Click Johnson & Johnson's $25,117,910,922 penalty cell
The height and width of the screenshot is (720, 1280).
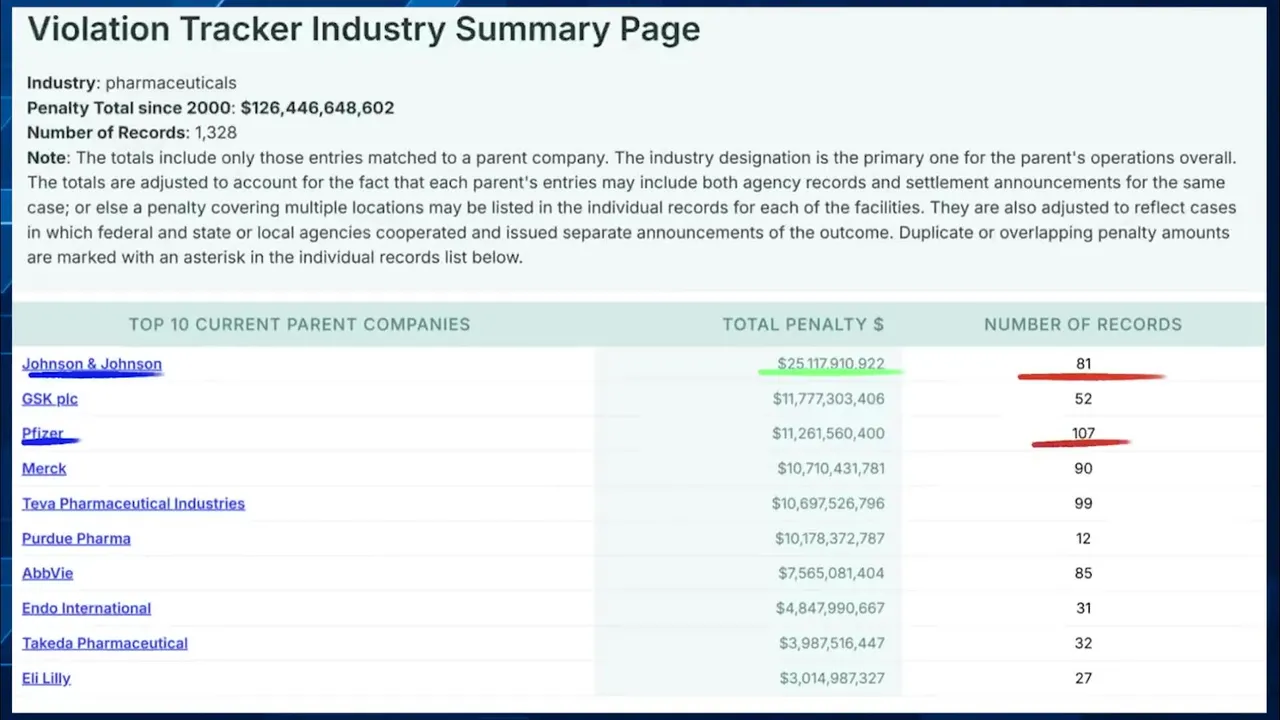coord(830,364)
